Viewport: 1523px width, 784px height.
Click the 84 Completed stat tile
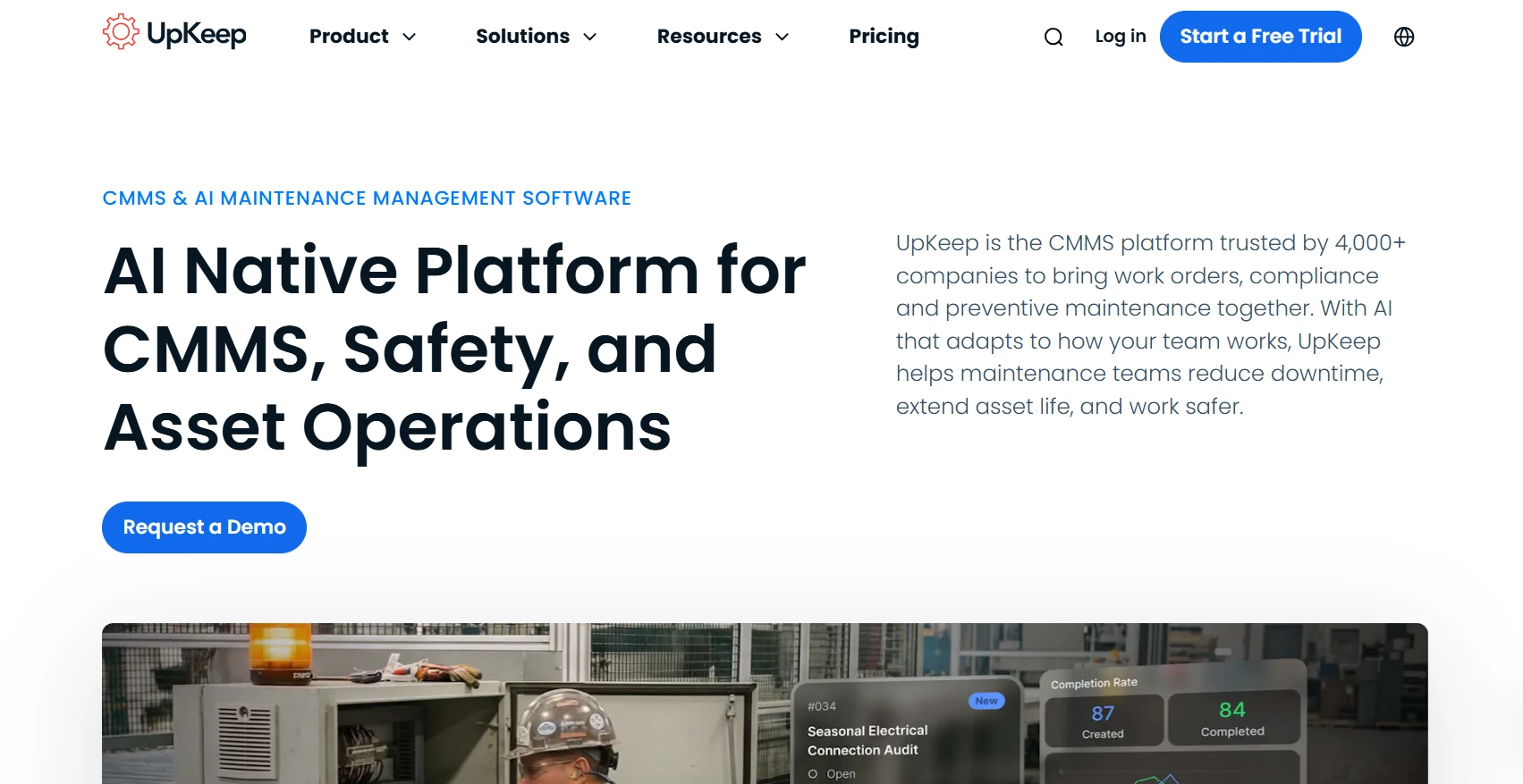pyautogui.click(x=1232, y=718)
